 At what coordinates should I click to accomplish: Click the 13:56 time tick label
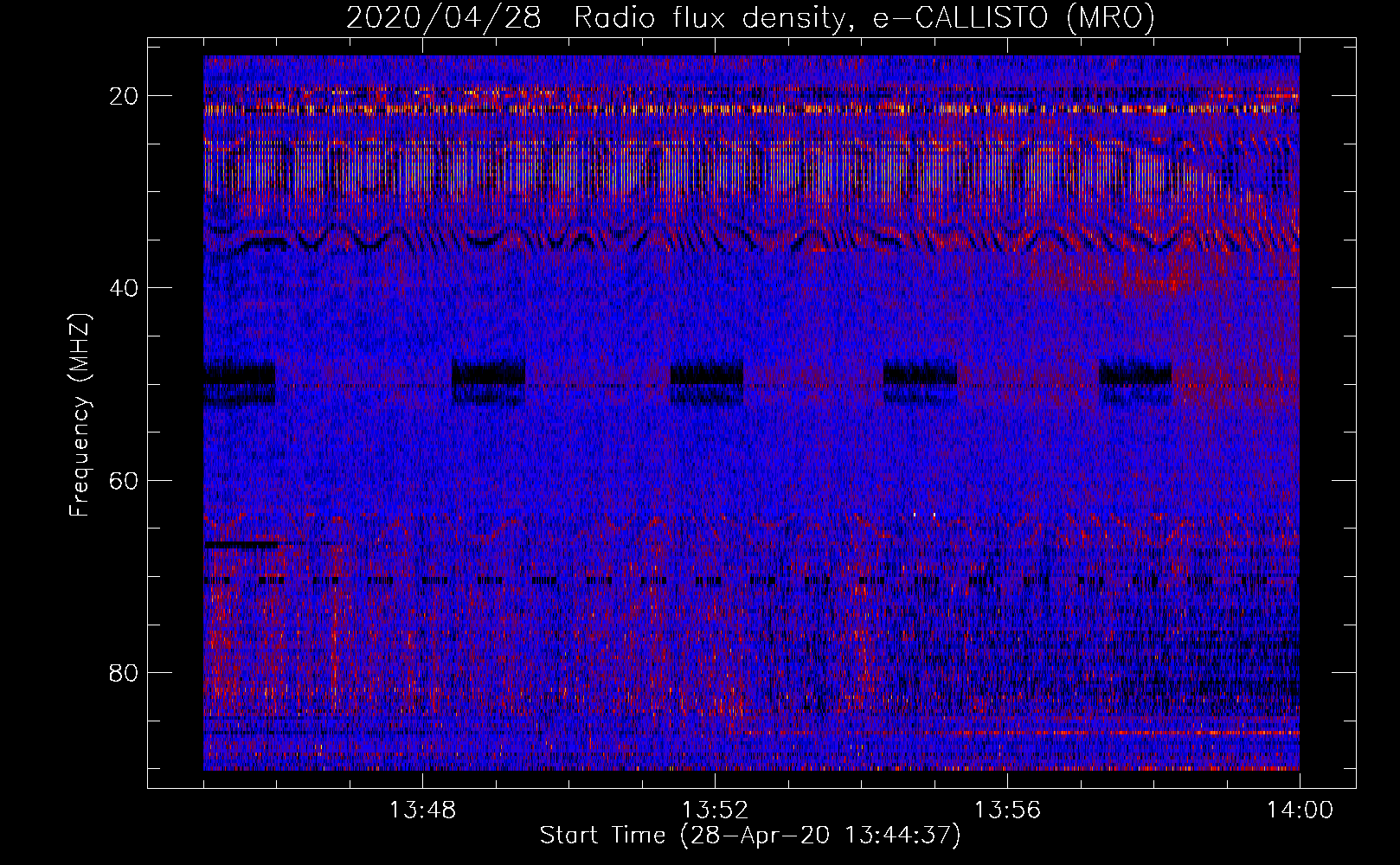(1007, 811)
